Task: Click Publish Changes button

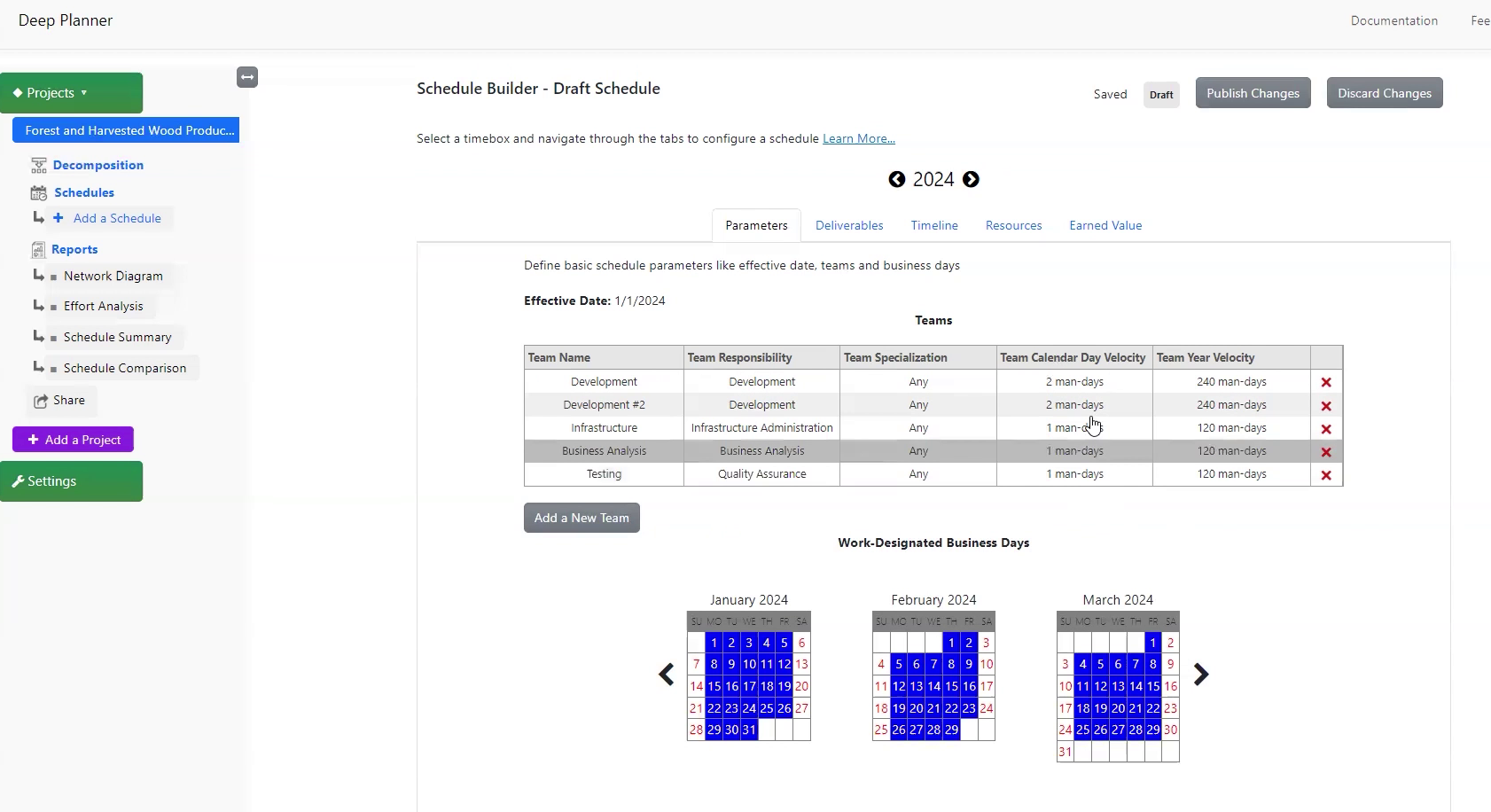Action: (x=1253, y=93)
